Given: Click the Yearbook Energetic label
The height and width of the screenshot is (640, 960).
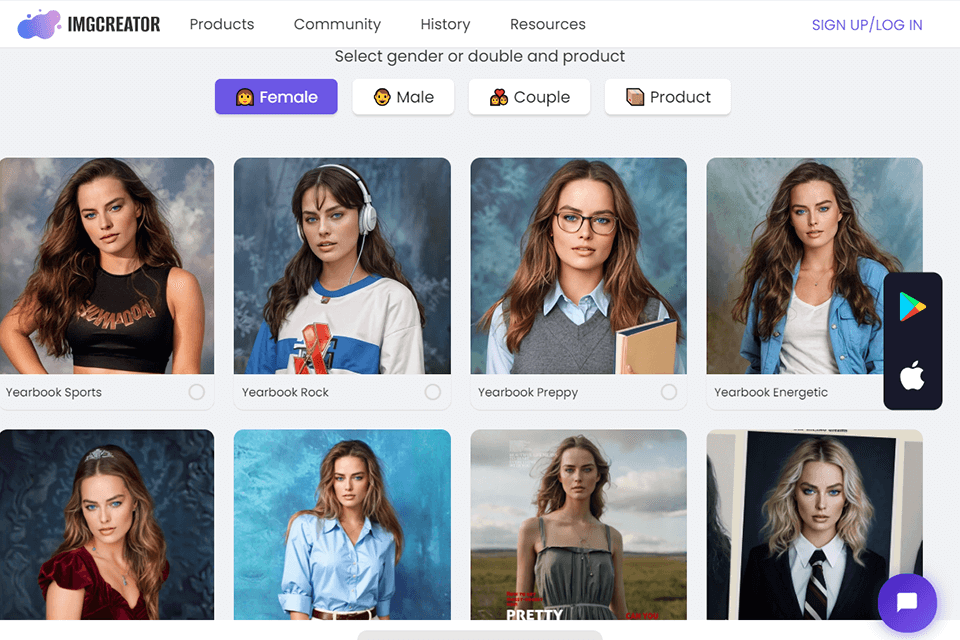Looking at the screenshot, I should [x=771, y=393].
